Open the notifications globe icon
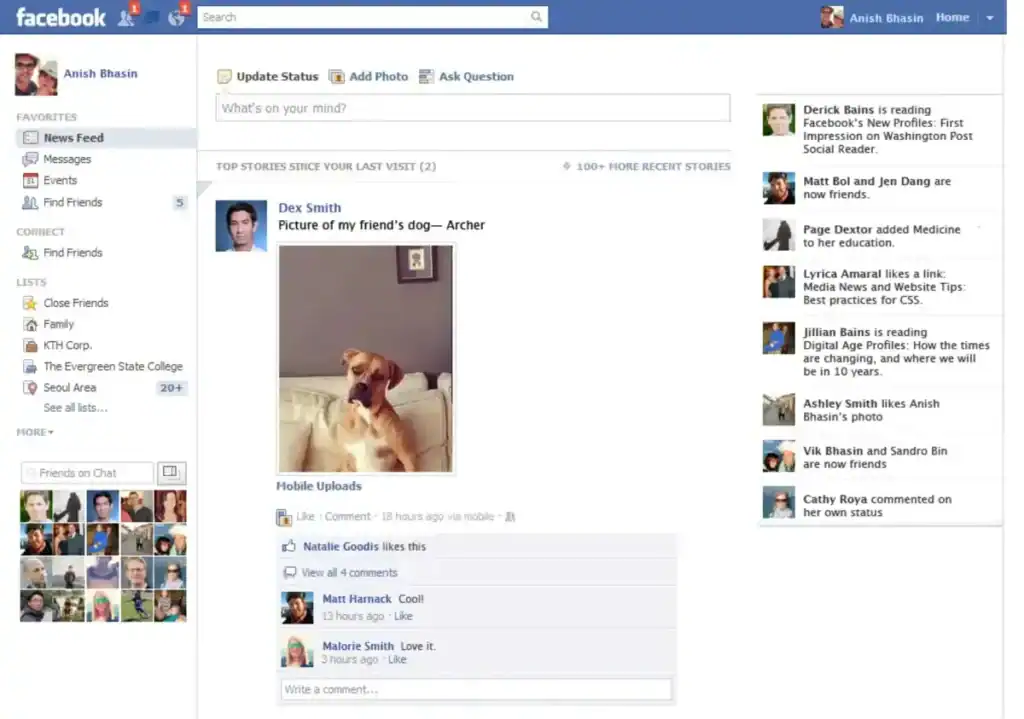 pos(176,18)
